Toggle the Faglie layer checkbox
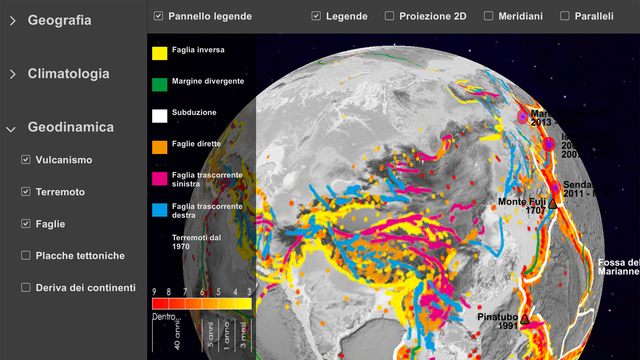Viewport: 640px width, 360px height. click(26, 224)
